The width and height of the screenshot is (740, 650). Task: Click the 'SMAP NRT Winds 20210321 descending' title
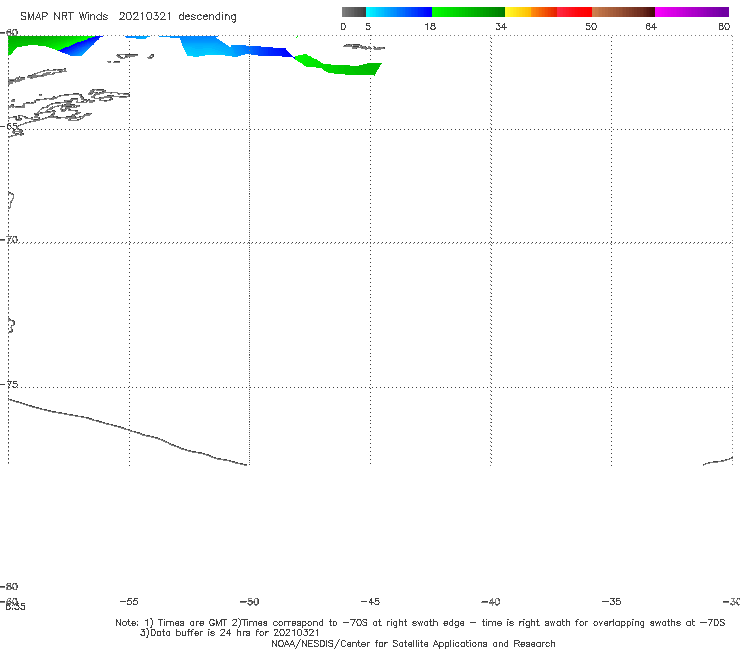(128, 17)
